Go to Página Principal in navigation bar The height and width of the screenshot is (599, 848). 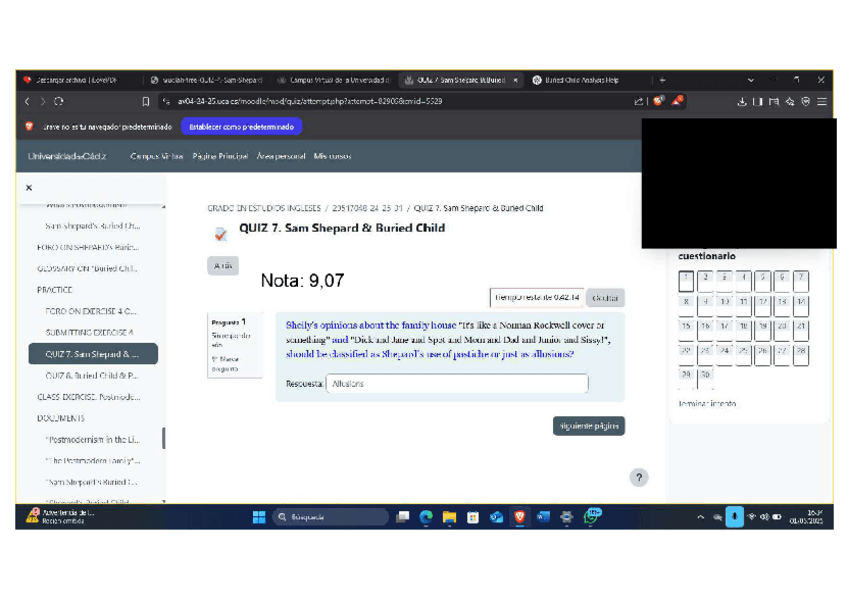coord(220,156)
